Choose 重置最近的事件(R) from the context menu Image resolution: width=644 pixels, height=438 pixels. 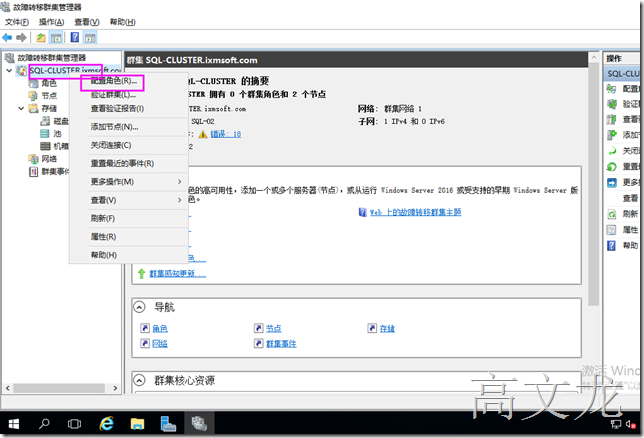[122, 164]
